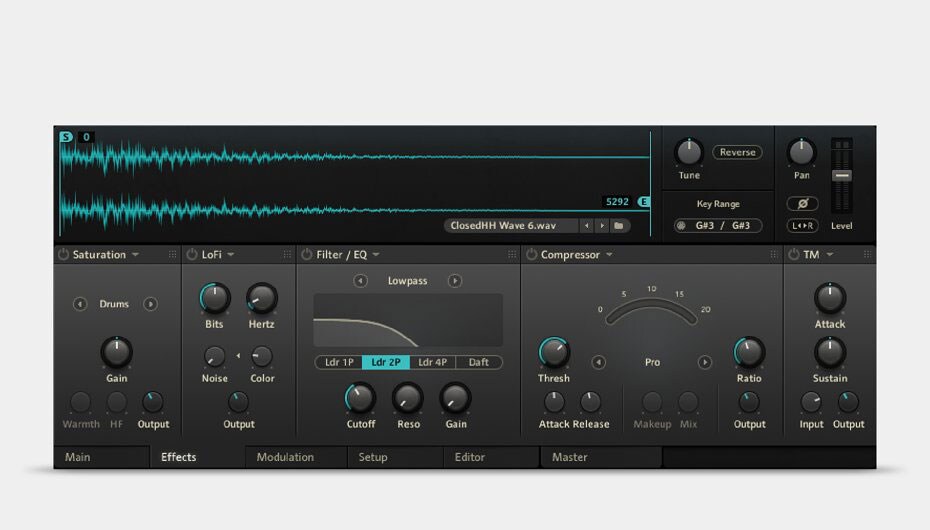This screenshot has height=530, width=930.
Task: Switch to previous filter type before Lowpass
Action: (x=360, y=281)
